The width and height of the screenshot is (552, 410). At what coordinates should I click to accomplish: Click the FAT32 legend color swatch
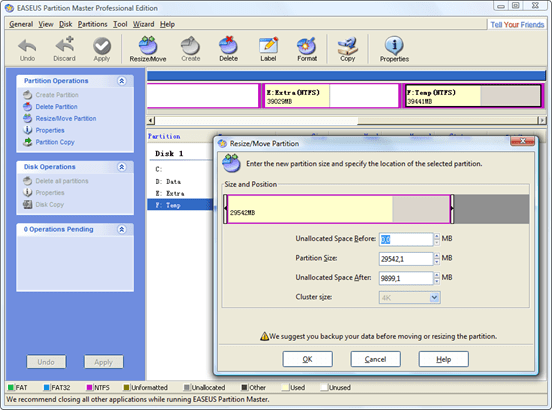click(46, 387)
